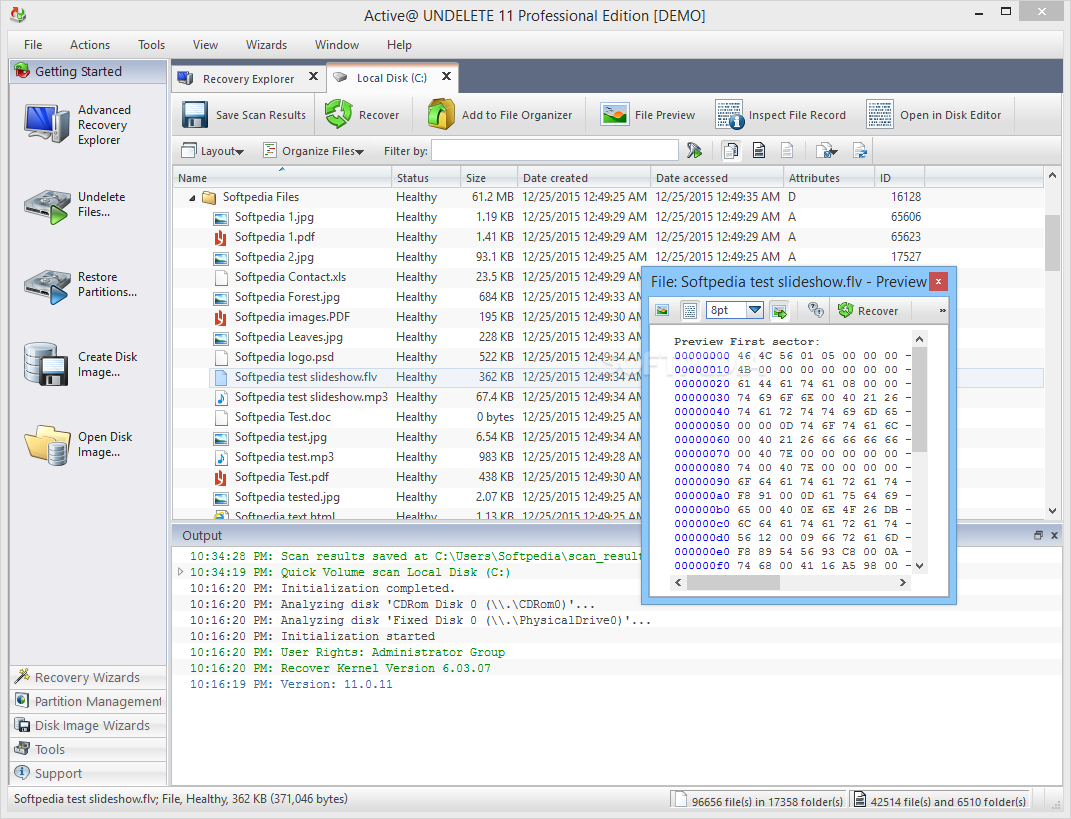Open the Layout dropdown
The height and width of the screenshot is (819, 1071).
(212, 151)
